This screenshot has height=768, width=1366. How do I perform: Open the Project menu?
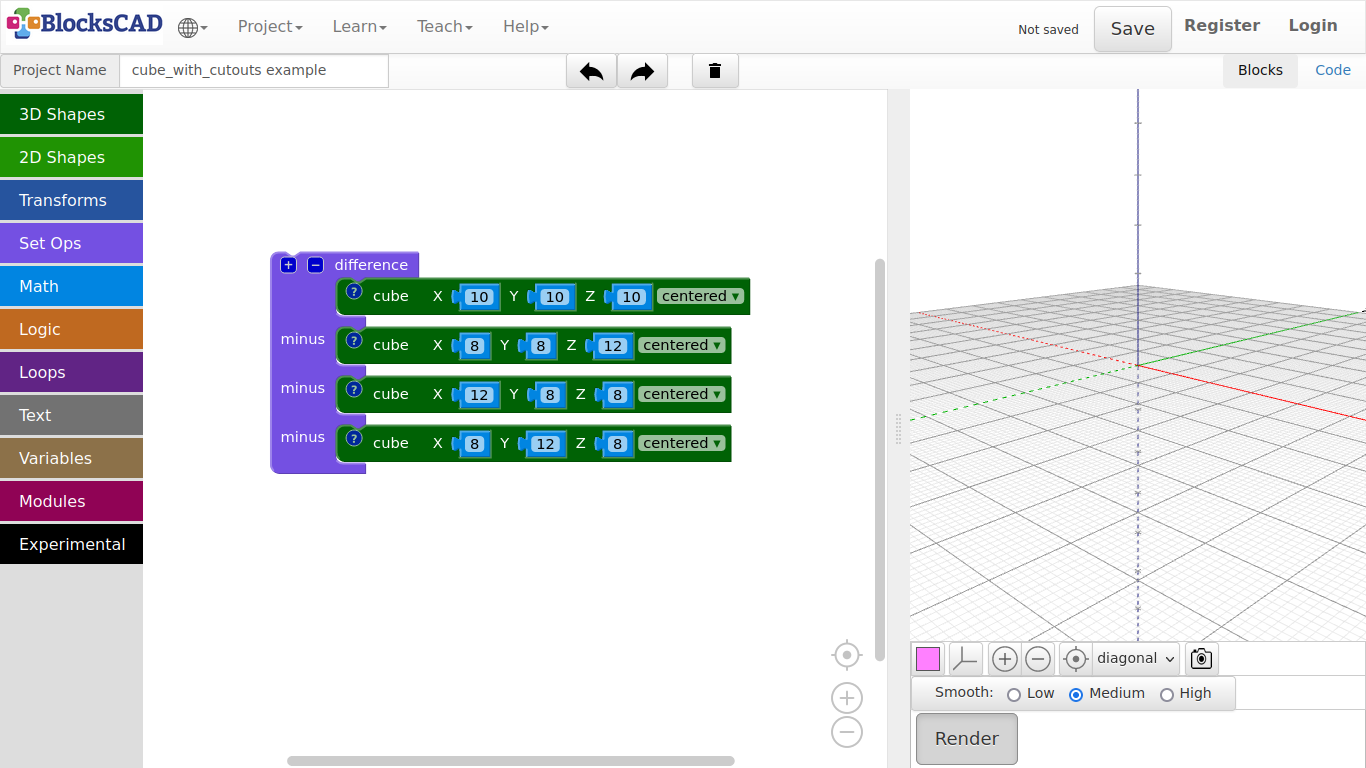pos(269,27)
